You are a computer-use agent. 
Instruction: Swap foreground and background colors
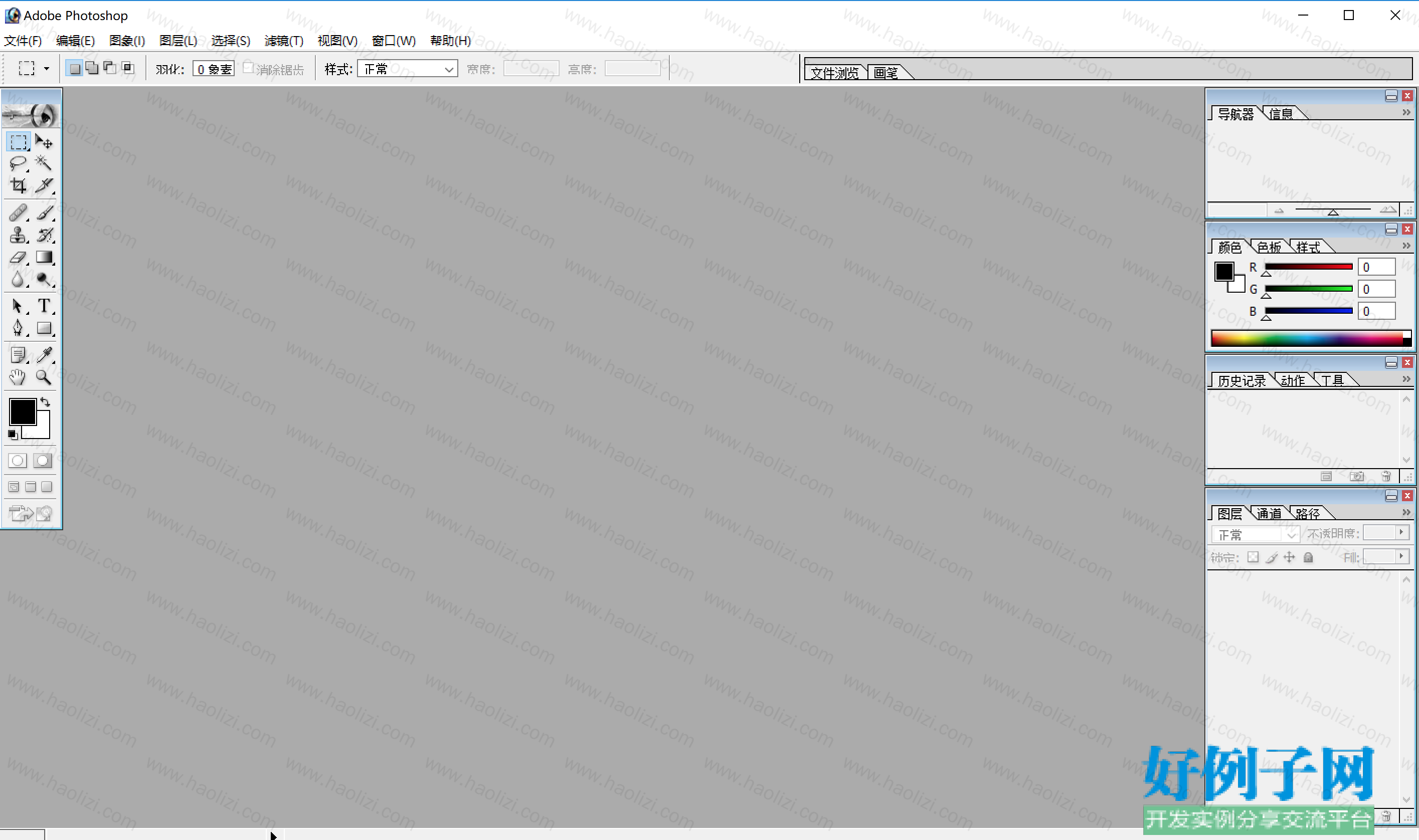click(x=45, y=402)
